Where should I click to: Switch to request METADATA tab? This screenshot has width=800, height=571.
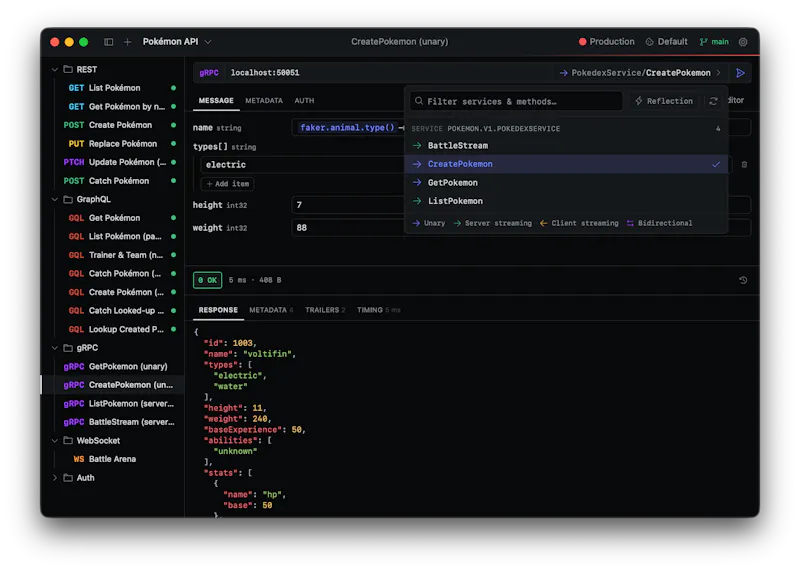click(x=264, y=101)
